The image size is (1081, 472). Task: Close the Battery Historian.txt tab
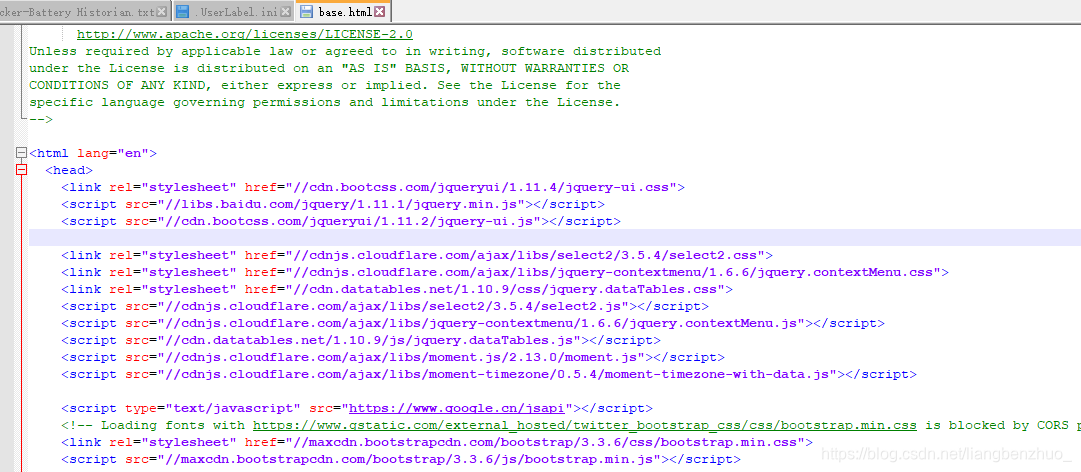click(x=162, y=11)
